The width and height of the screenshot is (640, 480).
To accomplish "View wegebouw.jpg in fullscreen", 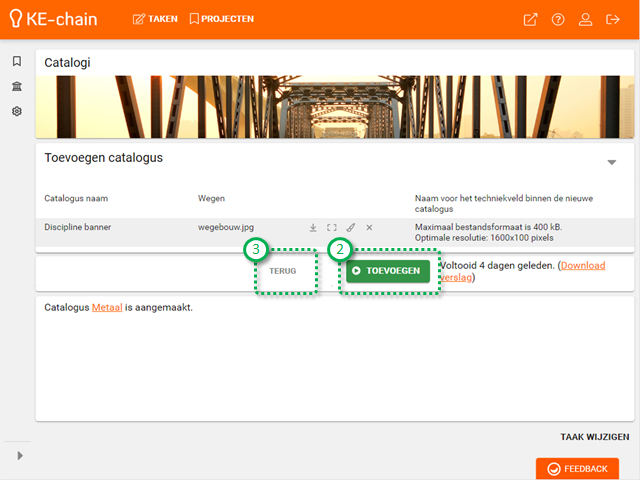I will tap(331, 228).
